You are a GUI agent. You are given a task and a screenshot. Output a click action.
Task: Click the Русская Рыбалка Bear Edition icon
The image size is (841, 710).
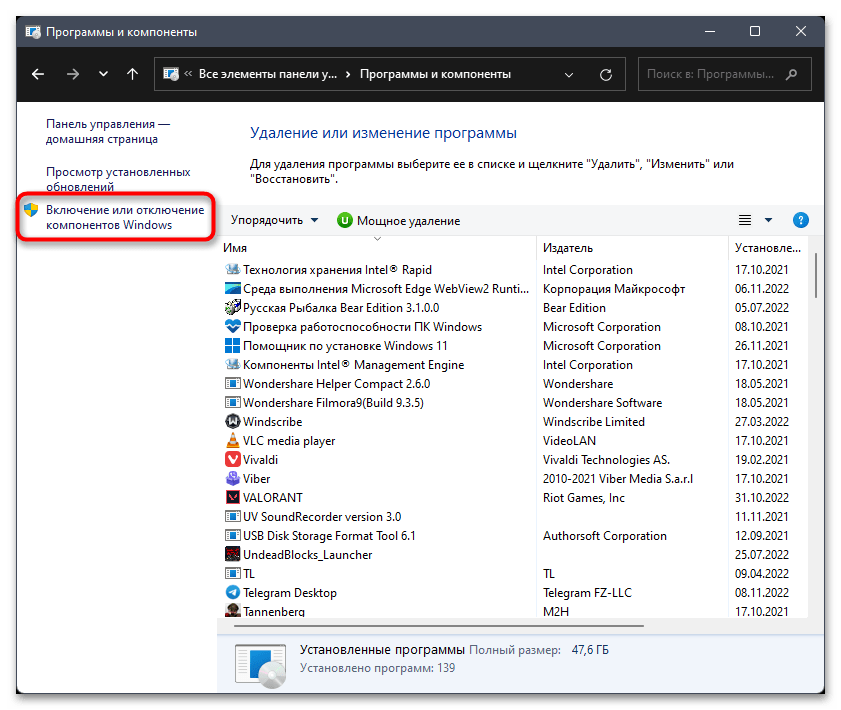[232, 307]
